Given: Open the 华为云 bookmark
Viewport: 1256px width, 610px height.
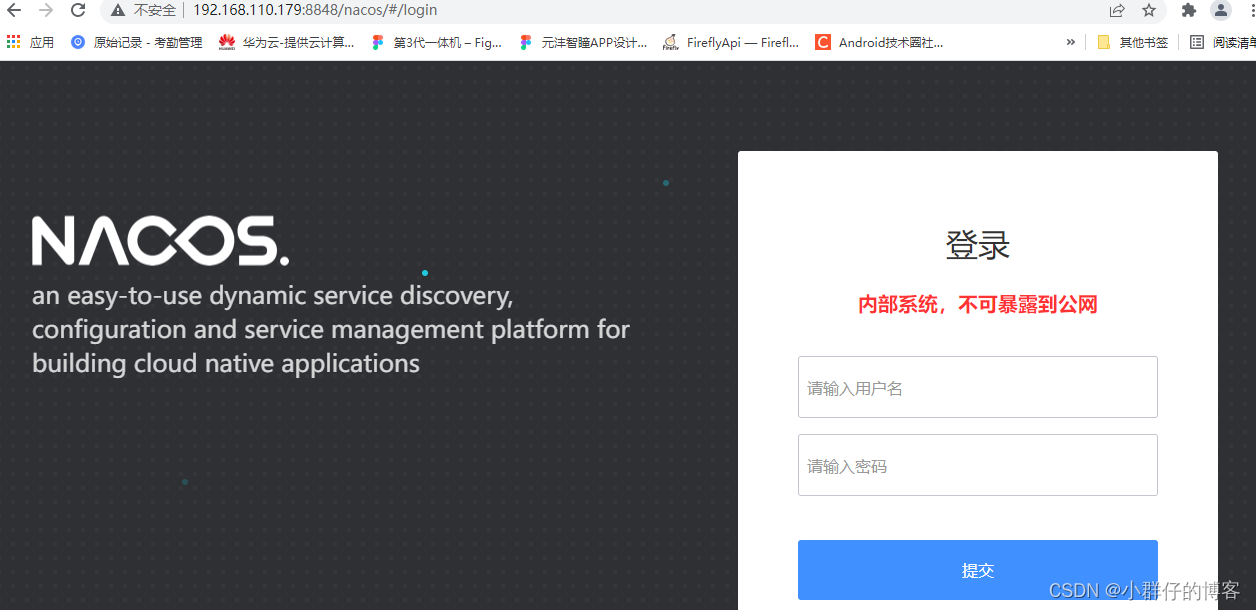Looking at the screenshot, I should [286, 42].
